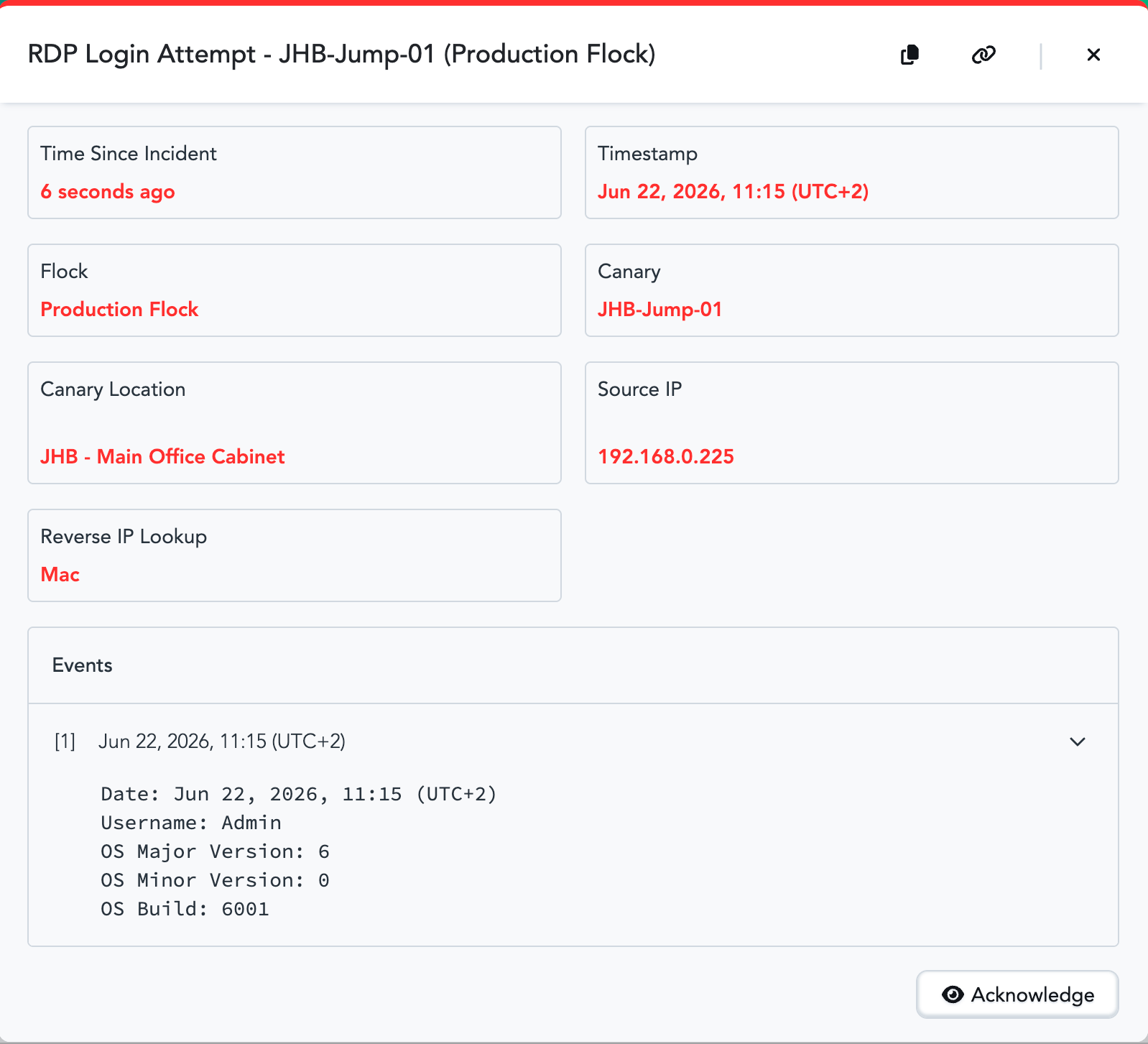Image resolution: width=1148 pixels, height=1044 pixels.
Task: Click the OS Build: 6001 line
Action: [185, 909]
